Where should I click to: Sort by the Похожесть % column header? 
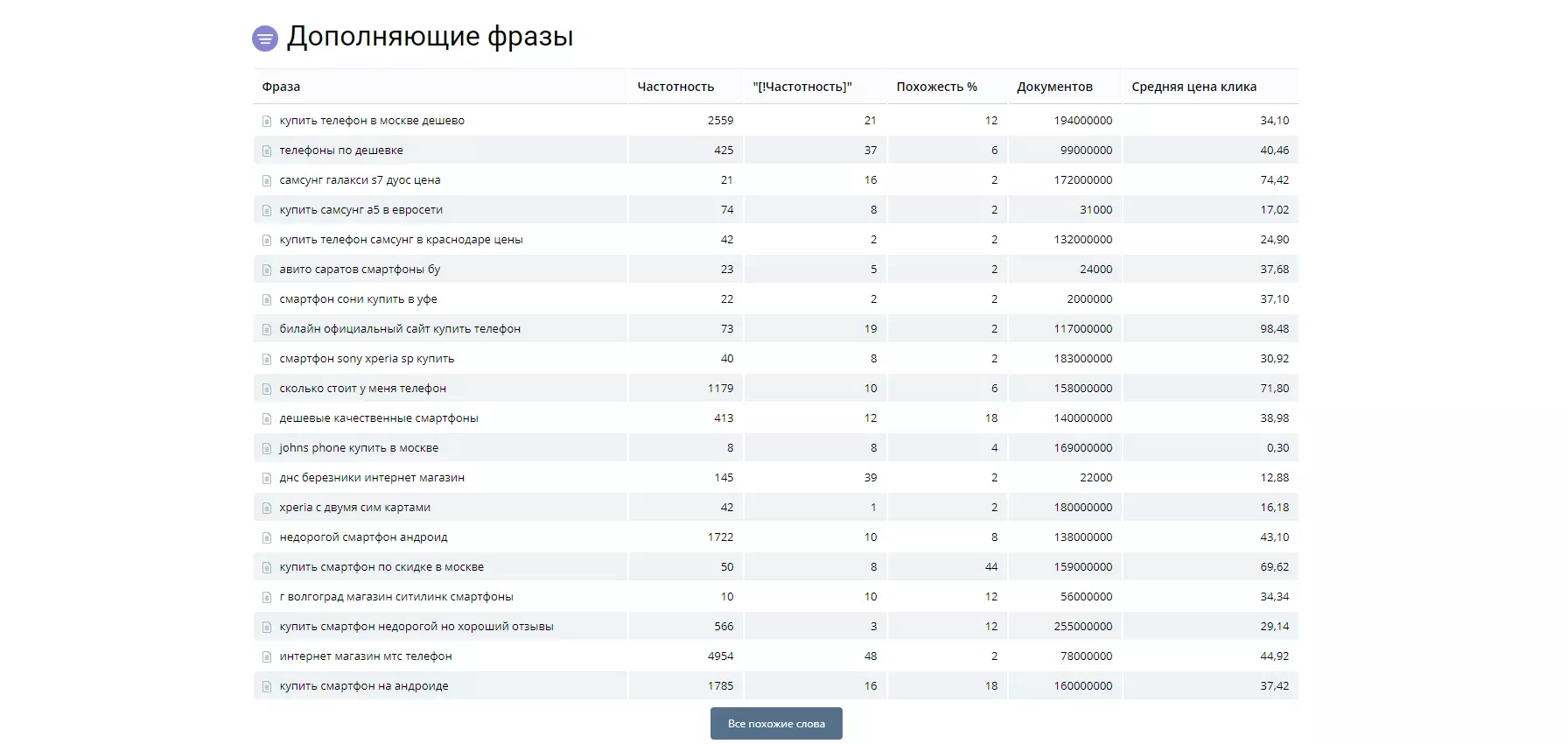click(x=936, y=87)
